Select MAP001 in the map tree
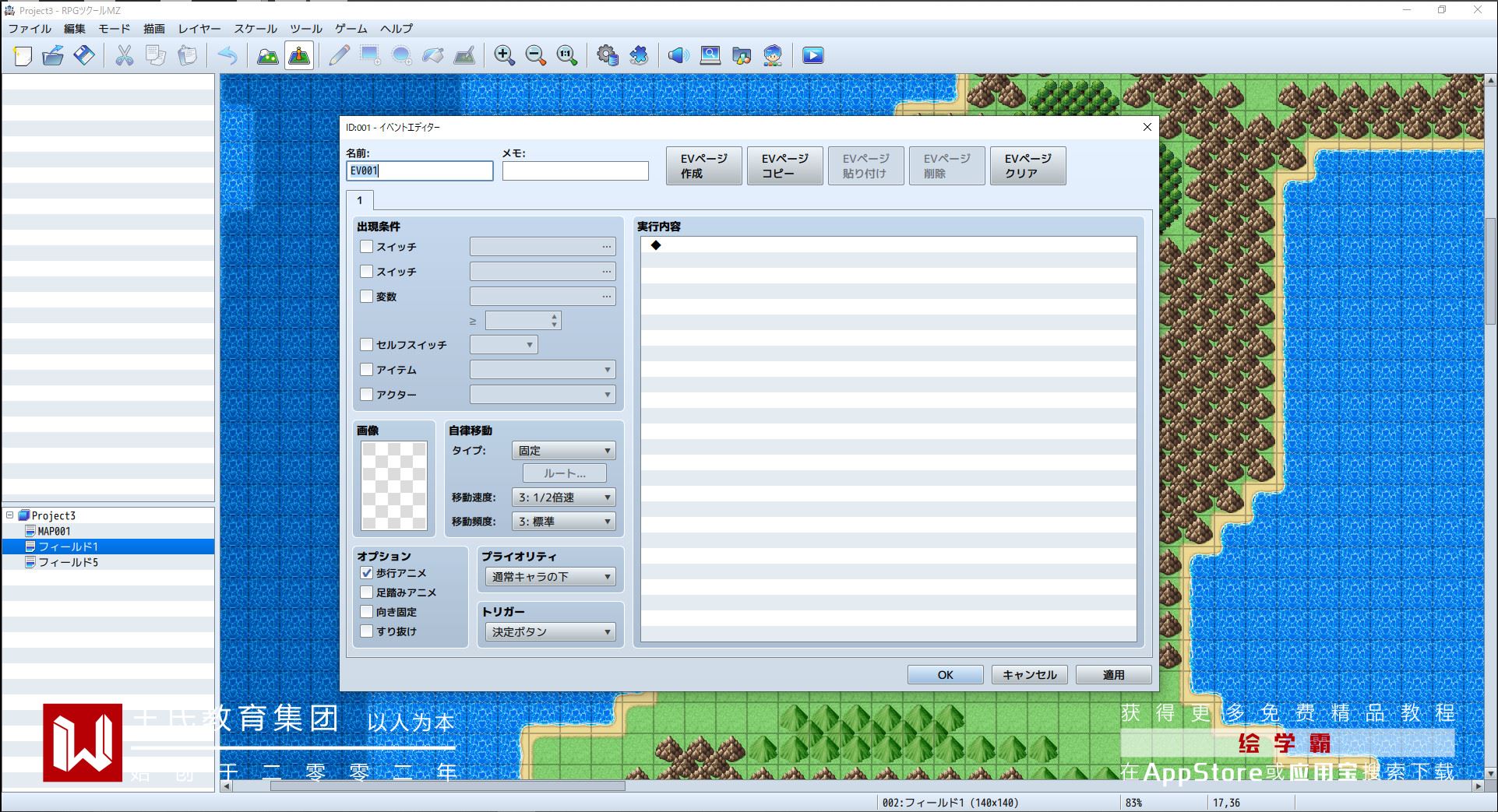The image size is (1498, 812). (x=55, y=531)
